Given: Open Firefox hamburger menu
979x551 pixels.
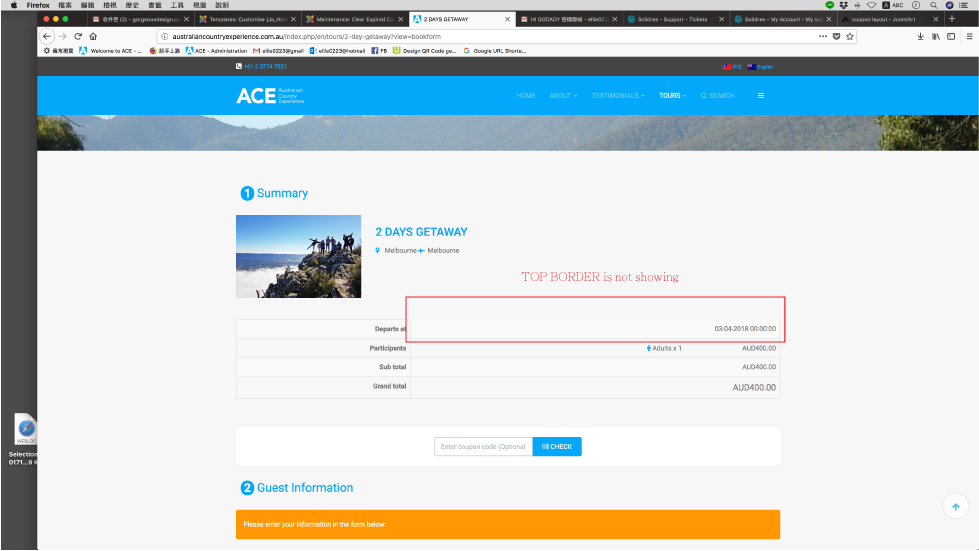Looking at the screenshot, I should [970, 36].
